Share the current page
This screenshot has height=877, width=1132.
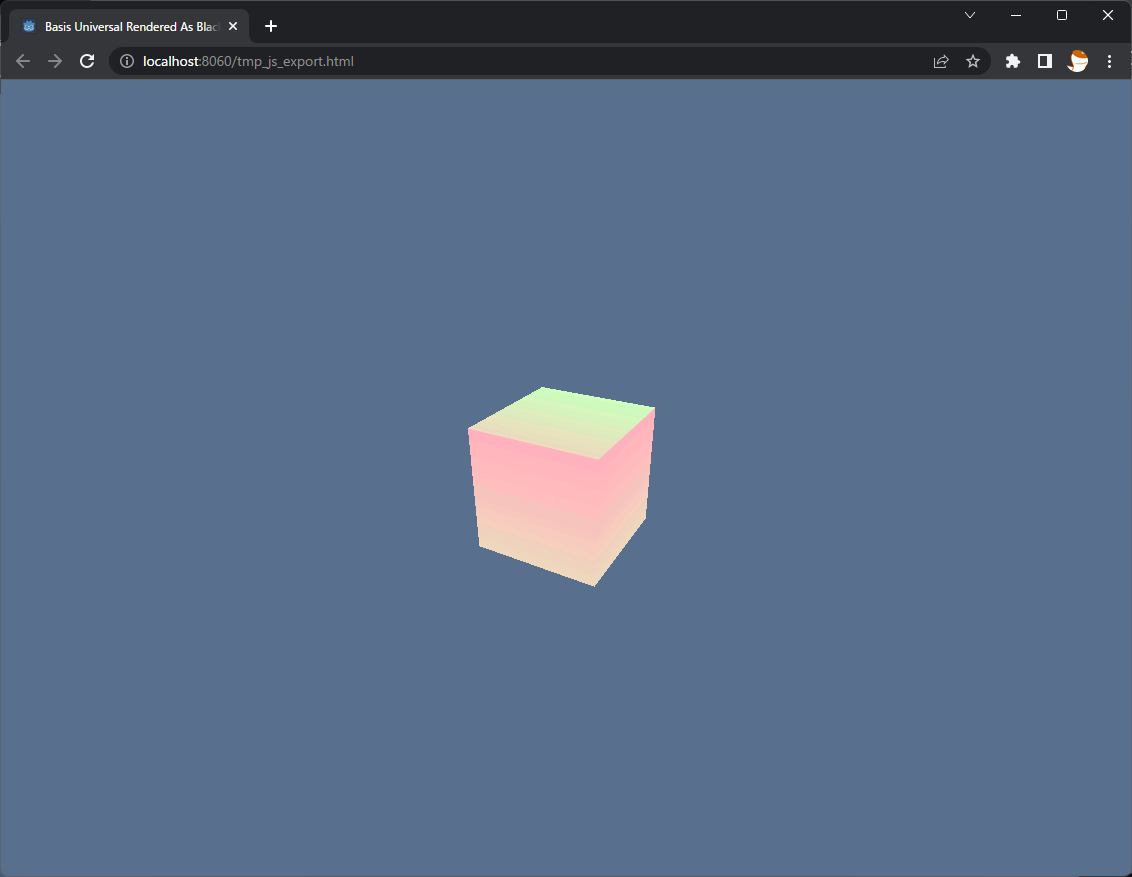[x=941, y=61]
